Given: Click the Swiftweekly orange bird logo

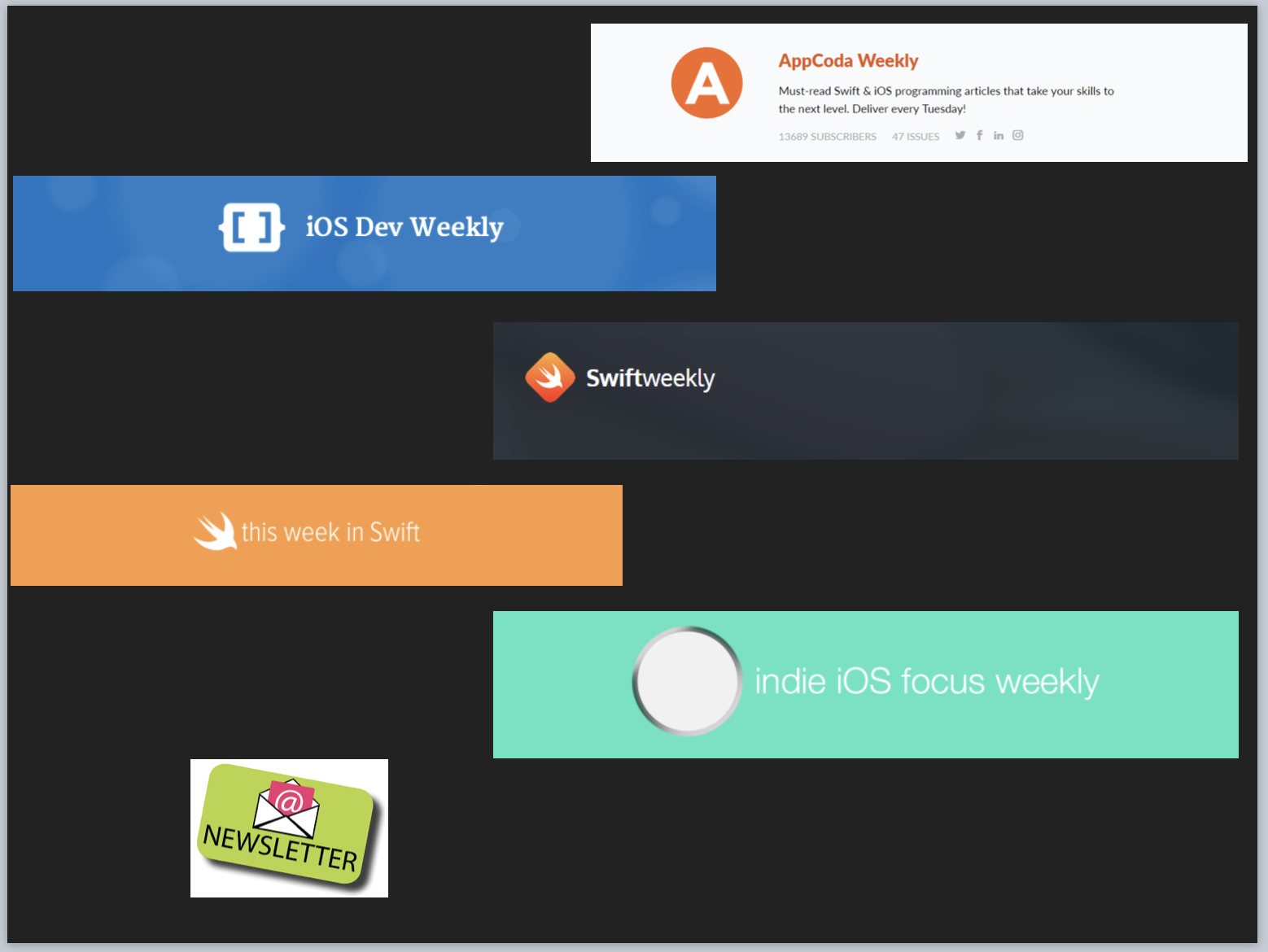Looking at the screenshot, I should point(550,378).
